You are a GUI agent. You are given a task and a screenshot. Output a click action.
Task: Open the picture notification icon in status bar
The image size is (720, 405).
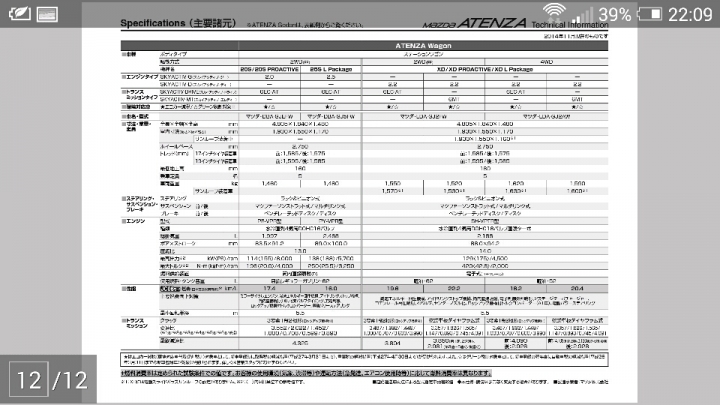(x=47, y=14)
